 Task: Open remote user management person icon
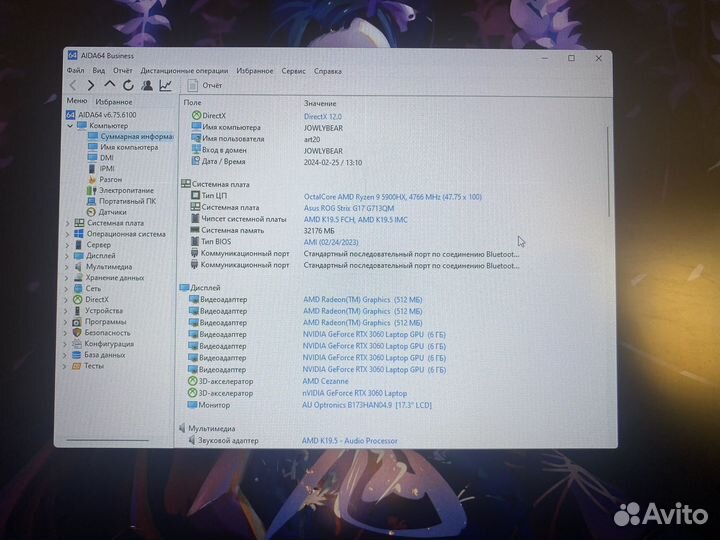click(147, 85)
